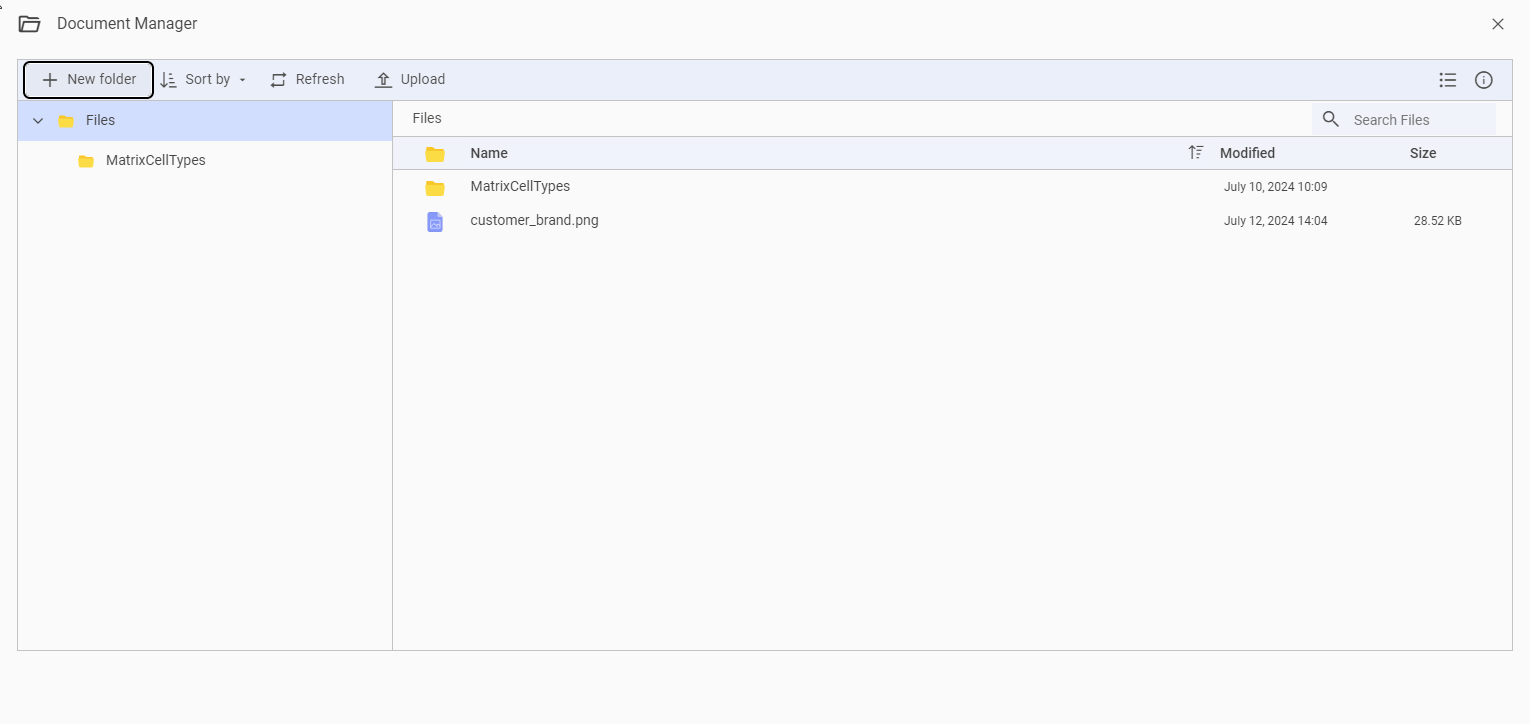This screenshot has height=724, width=1530.
Task: Click the Upload button
Action: point(410,80)
